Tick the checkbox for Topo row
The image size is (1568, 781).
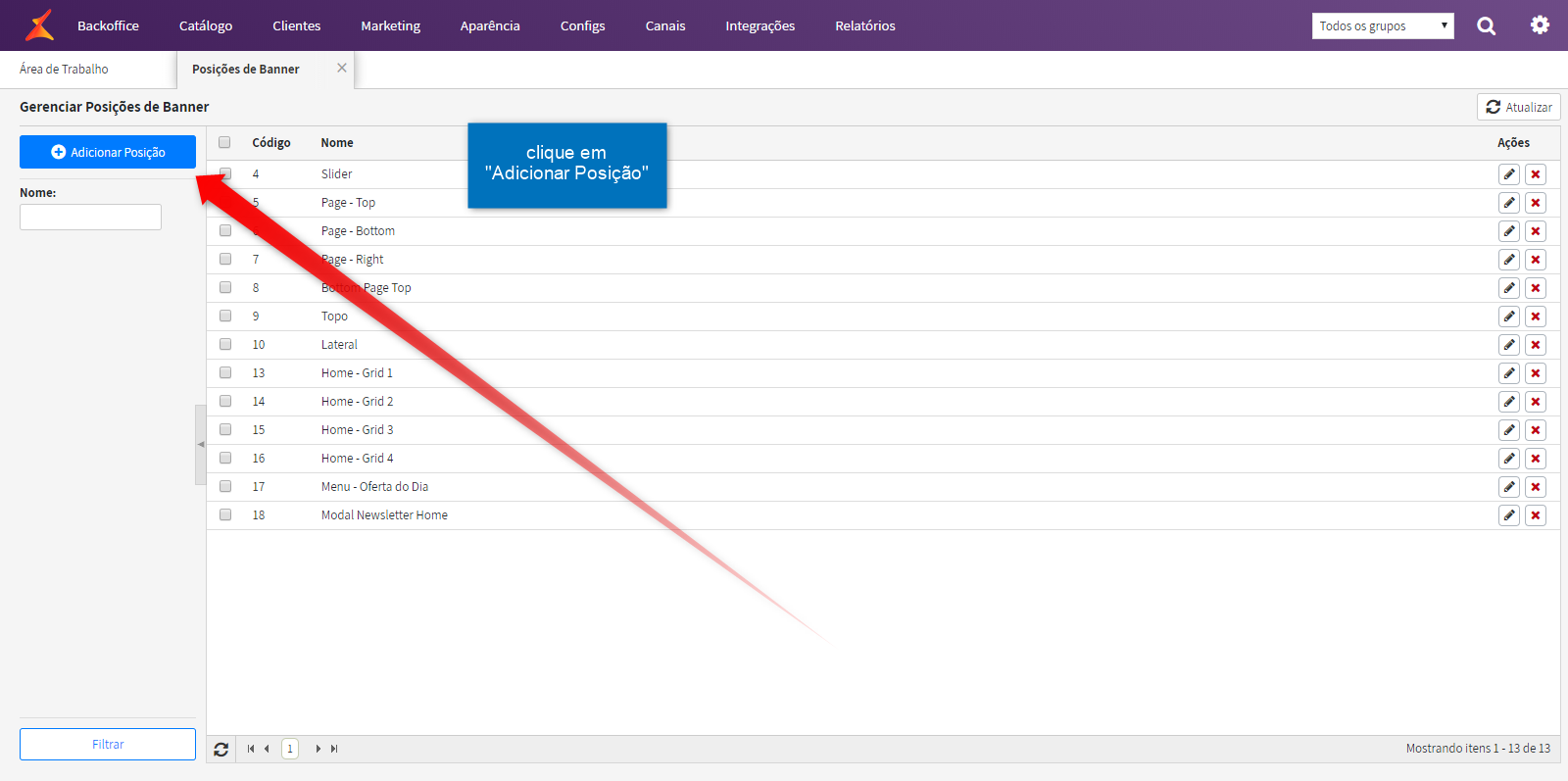click(225, 317)
